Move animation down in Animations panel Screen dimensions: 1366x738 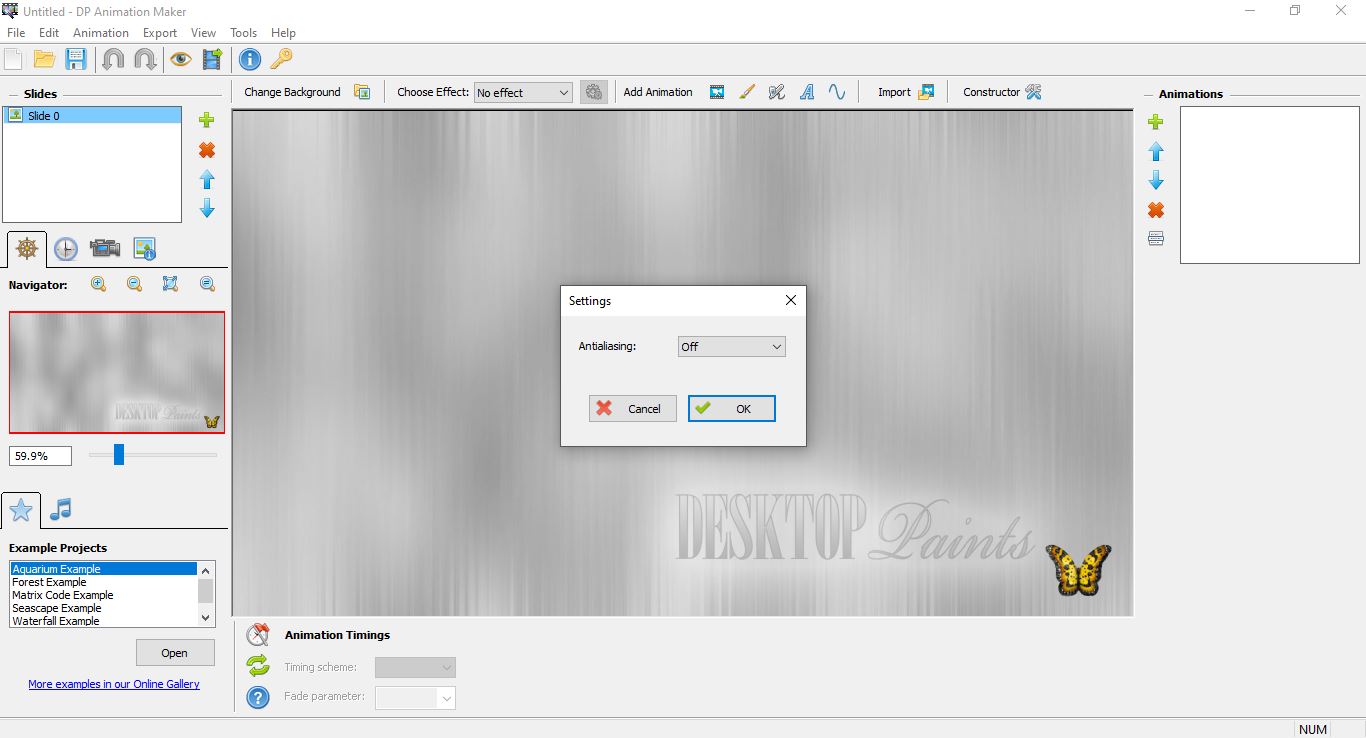[1156, 180]
